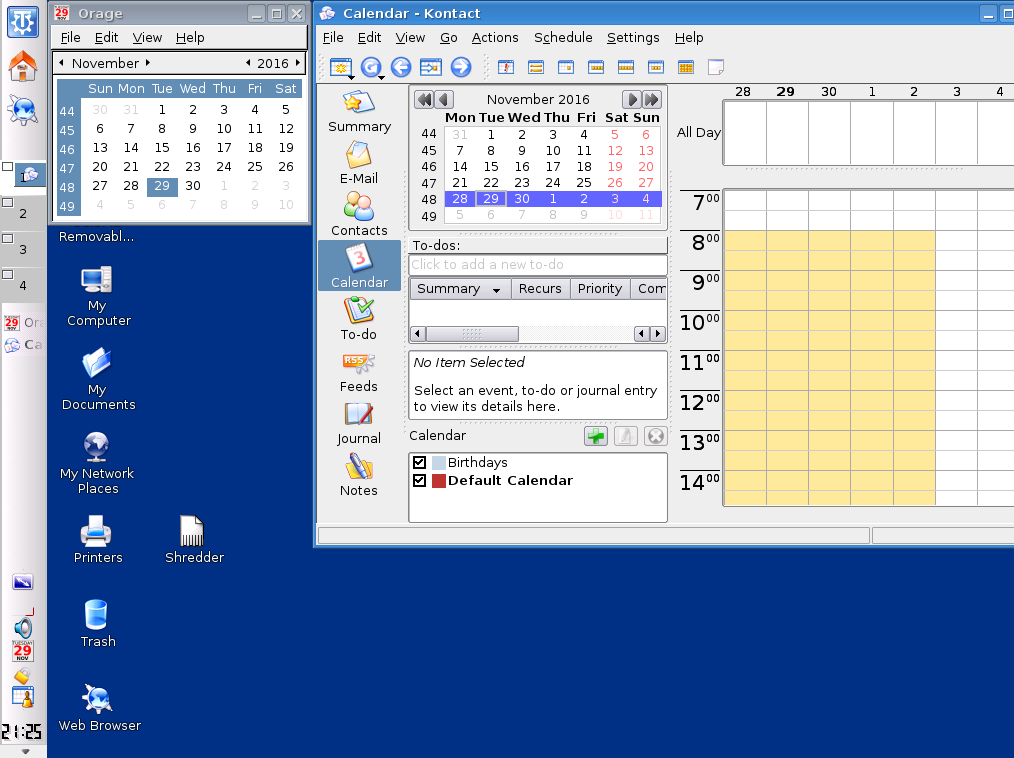The height and width of the screenshot is (758, 1014).
Task: Open the Shredder desktop icon
Action: coord(193,539)
